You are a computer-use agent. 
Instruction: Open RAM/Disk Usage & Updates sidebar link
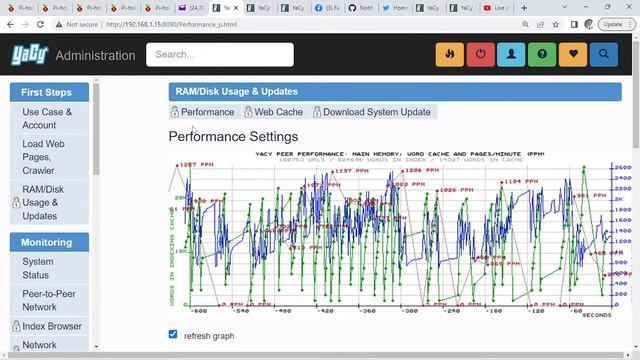(49, 202)
